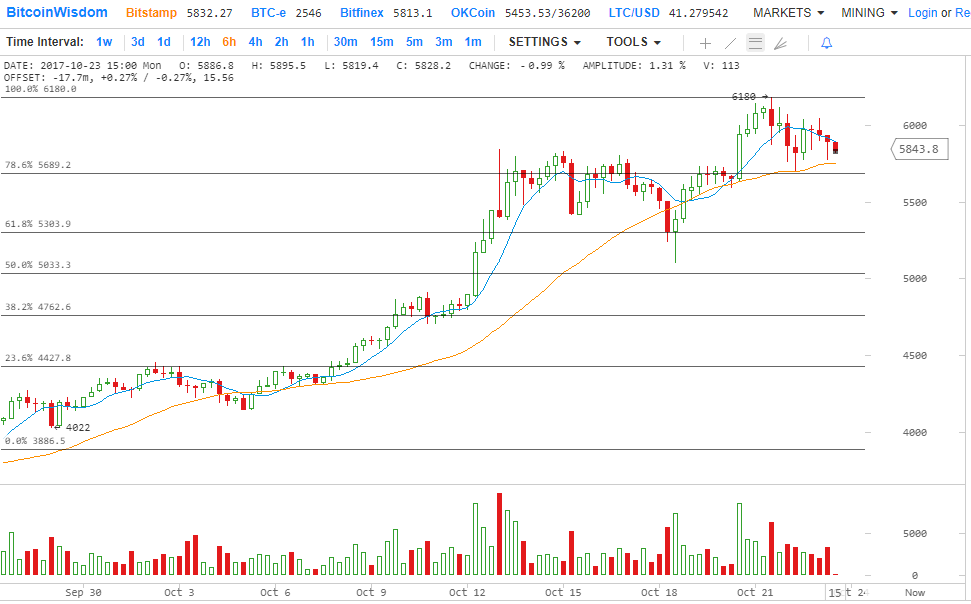
Task: Open the TOOLS dropdown menu
Action: tap(633, 42)
